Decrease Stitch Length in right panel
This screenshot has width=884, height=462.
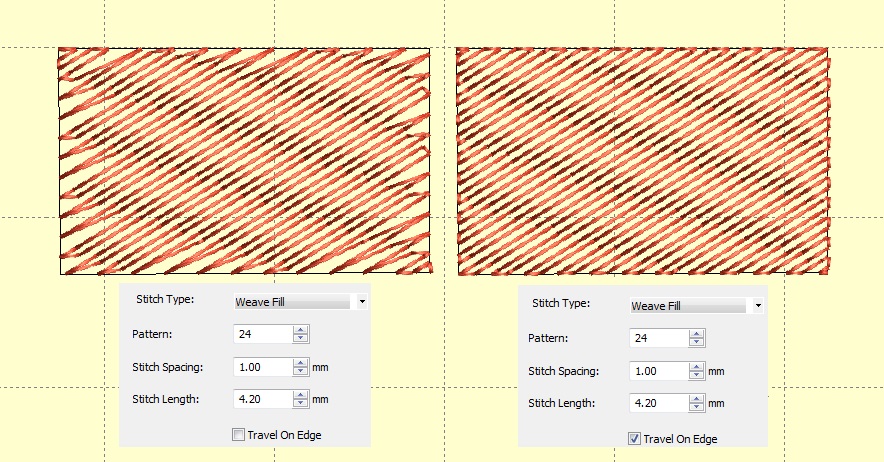(696, 407)
